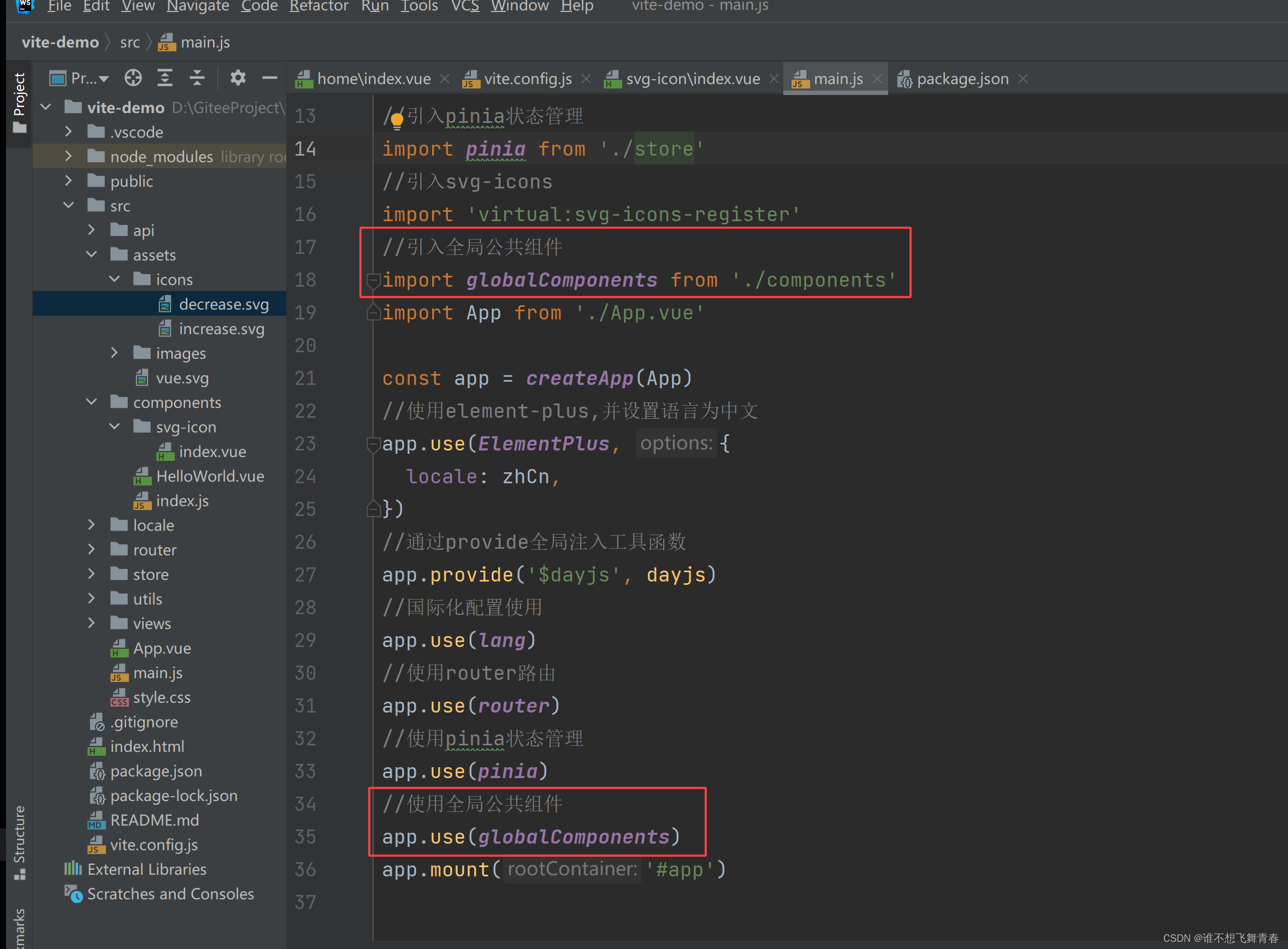Expand the components folder tree
The width and height of the screenshot is (1288, 949).
[x=92, y=403]
